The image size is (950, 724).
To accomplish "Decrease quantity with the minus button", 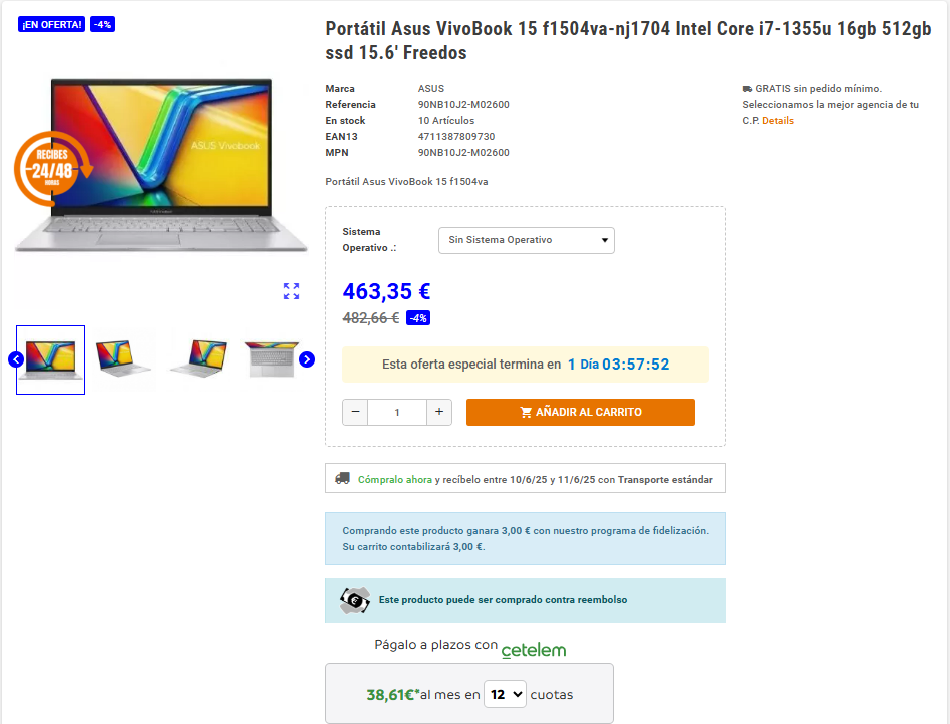I will [355, 412].
